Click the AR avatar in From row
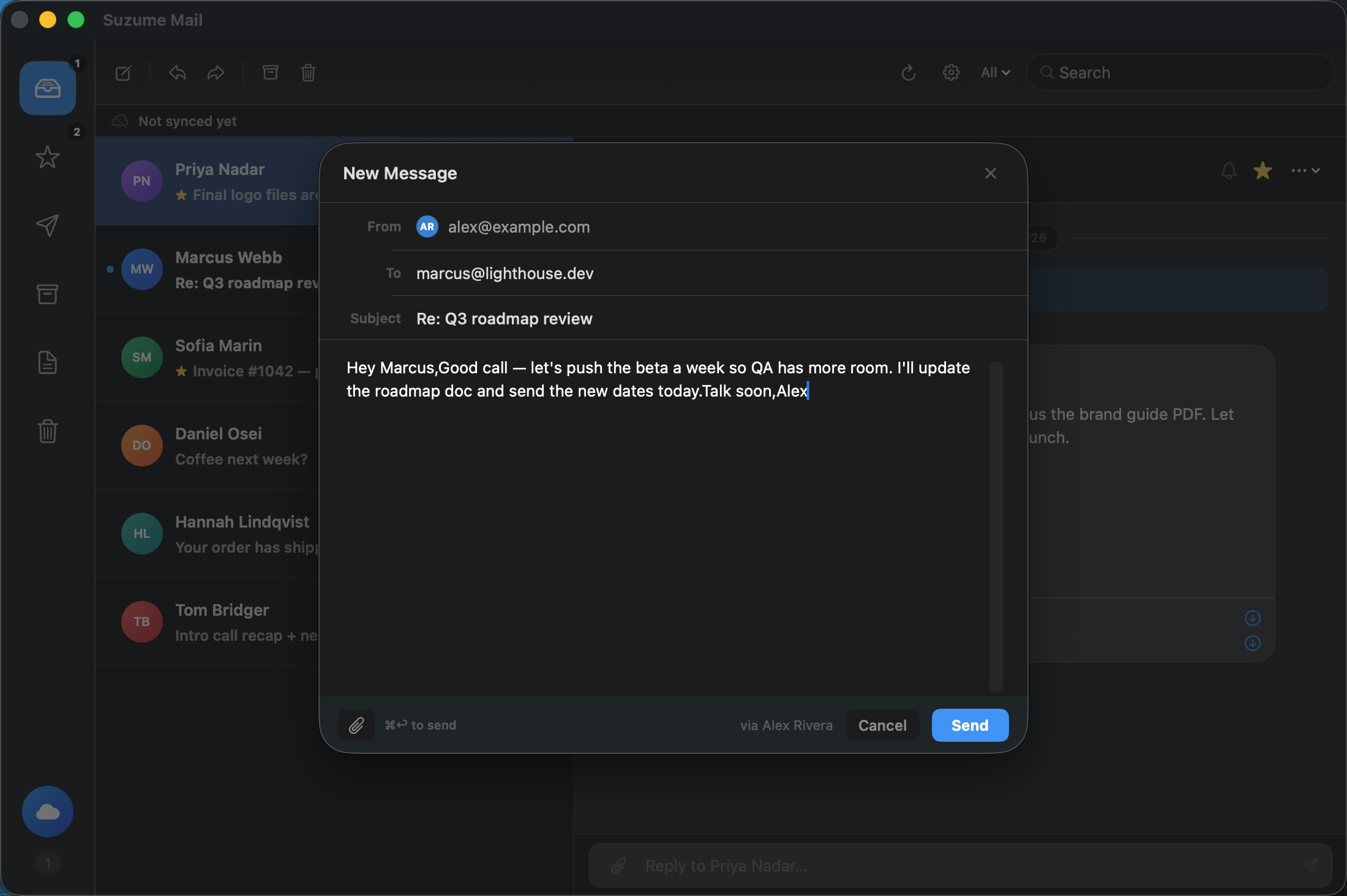 click(427, 226)
